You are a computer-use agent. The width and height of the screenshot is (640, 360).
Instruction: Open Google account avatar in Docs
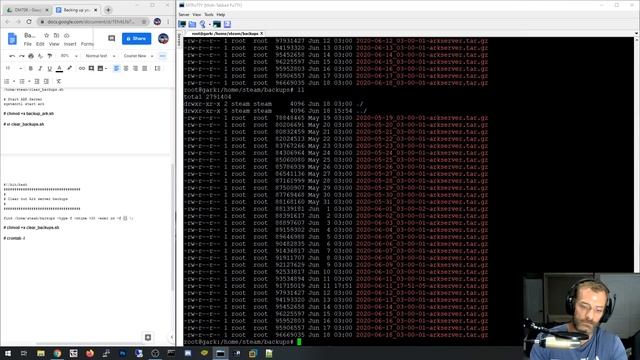(163, 39)
